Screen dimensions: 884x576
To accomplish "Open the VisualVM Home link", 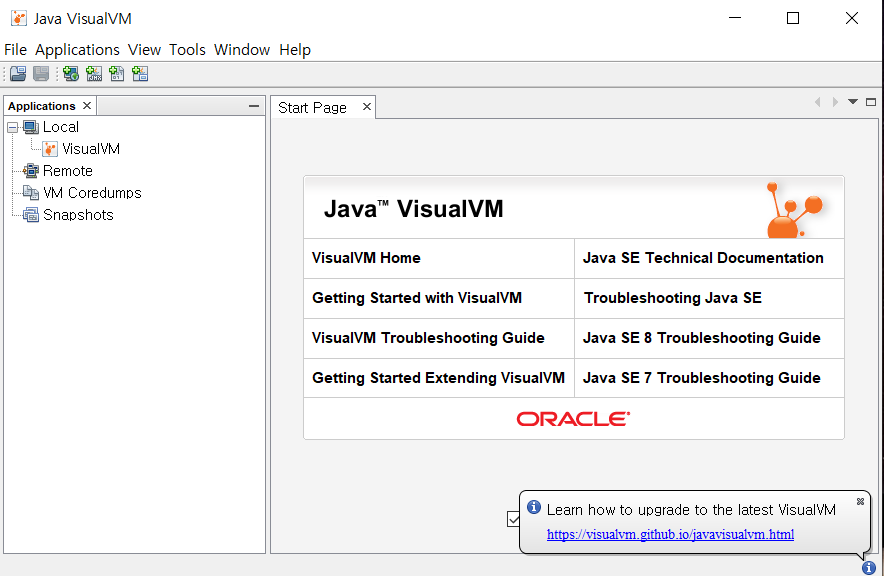I will 366,258.
